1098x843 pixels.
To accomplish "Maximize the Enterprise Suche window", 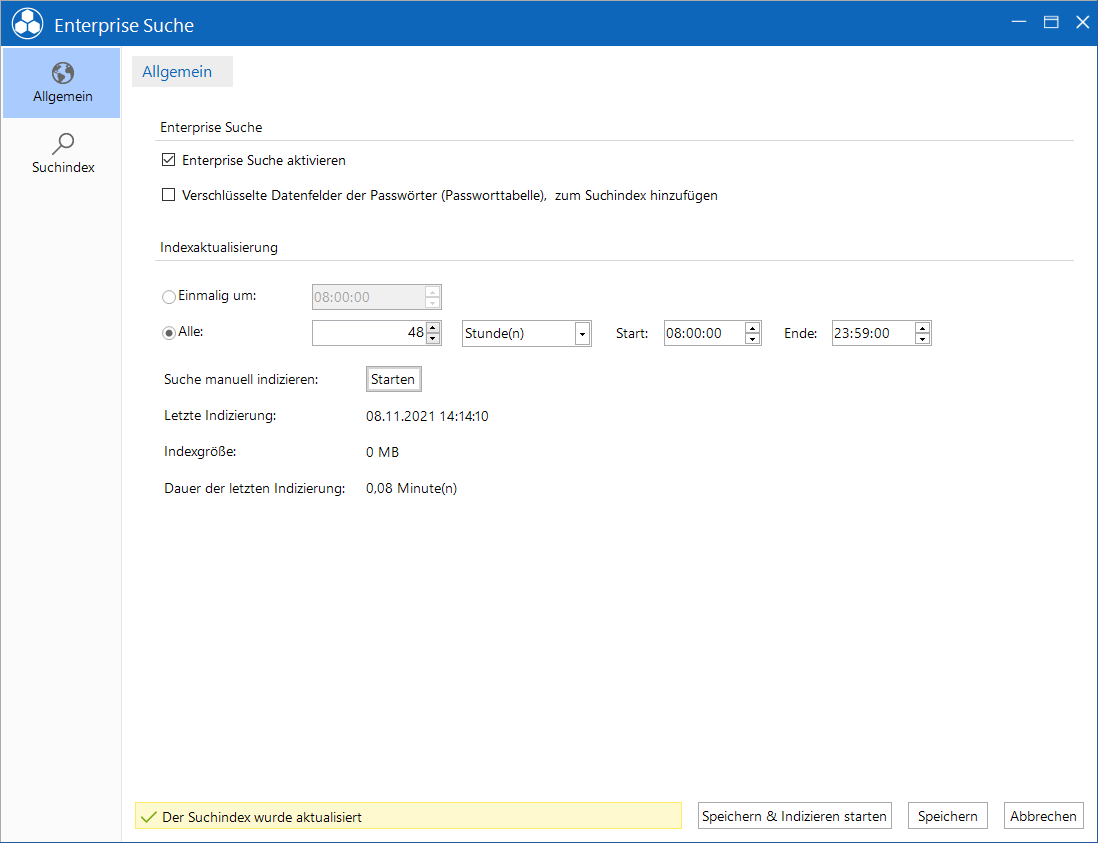I will pyautogui.click(x=1050, y=22).
